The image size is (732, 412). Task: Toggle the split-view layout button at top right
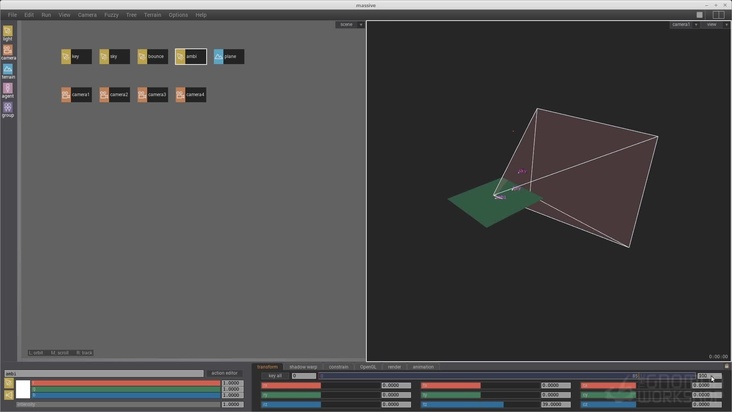(x=718, y=15)
